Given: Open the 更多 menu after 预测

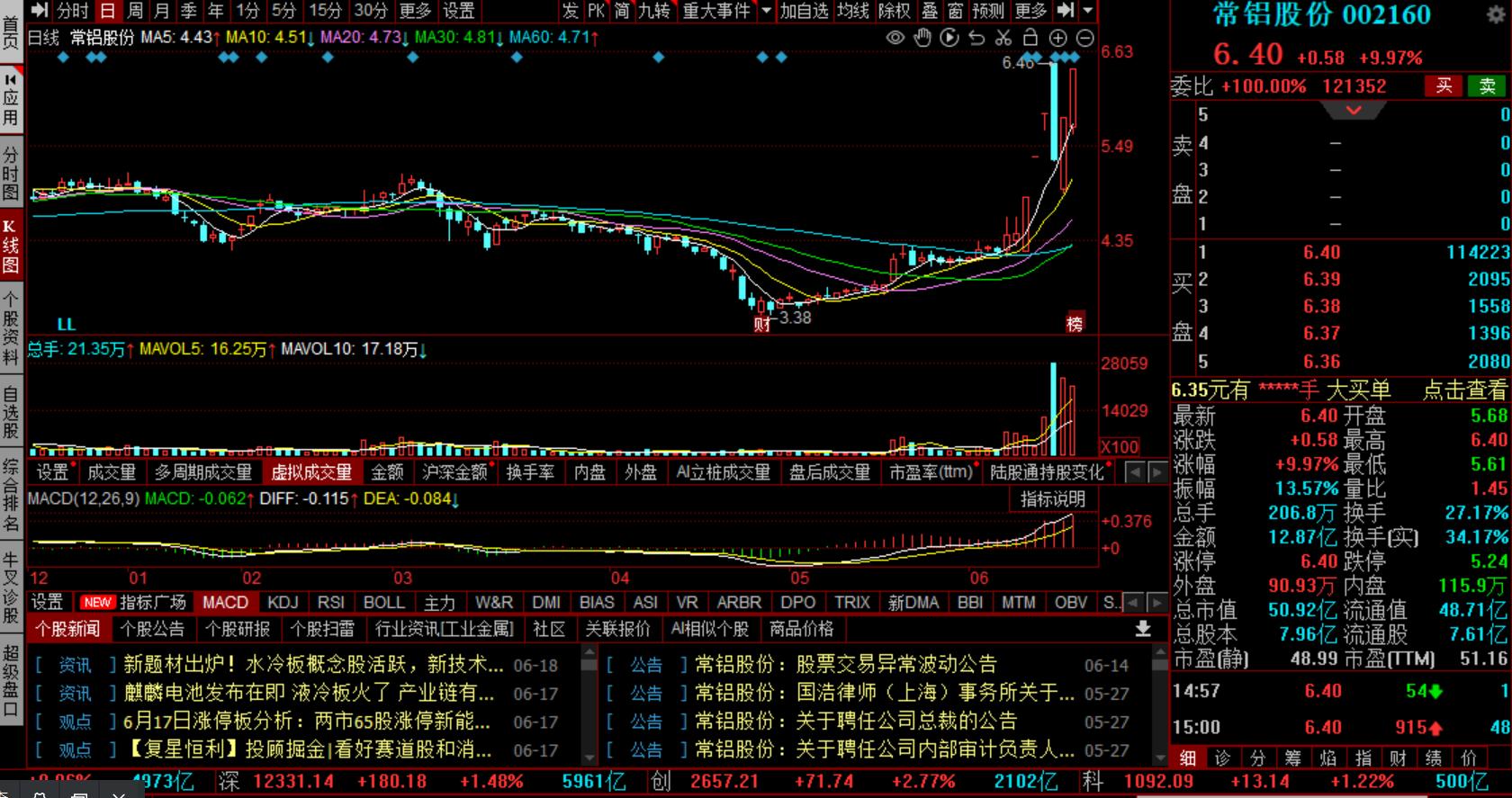Looking at the screenshot, I should pyautogui.click(x=1030, y=11).
